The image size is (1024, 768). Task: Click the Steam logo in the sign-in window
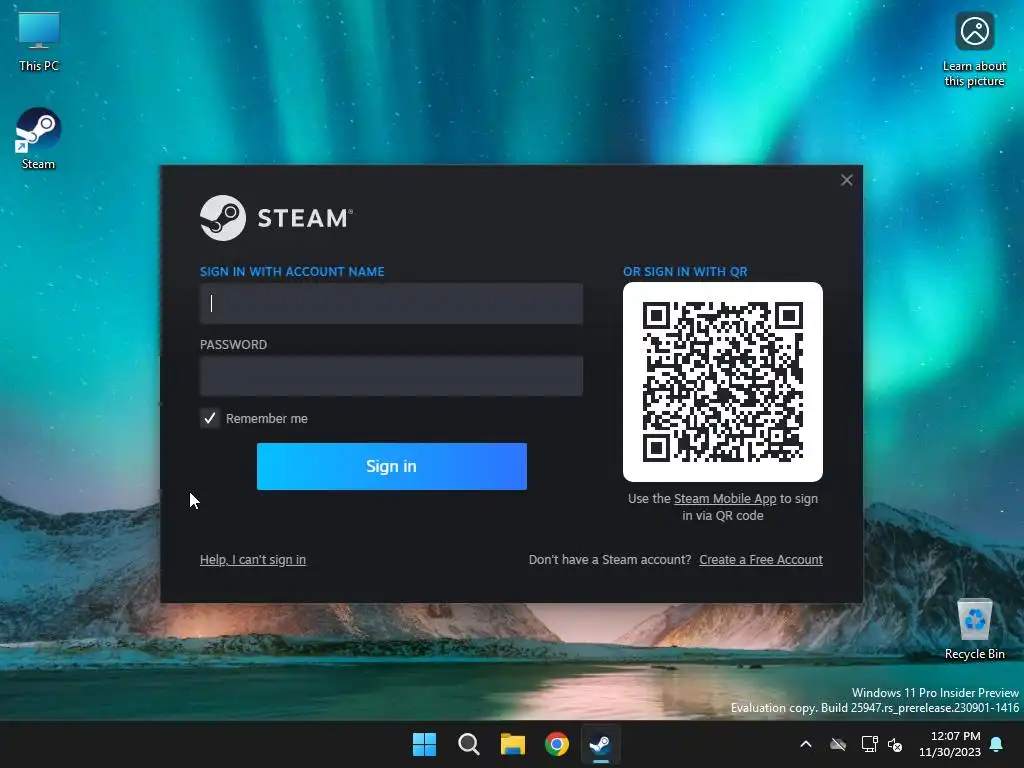276,218
